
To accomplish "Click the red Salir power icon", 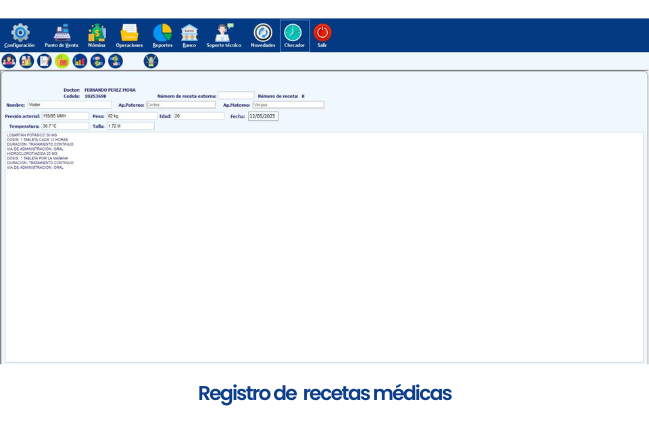I will [322, 33].
